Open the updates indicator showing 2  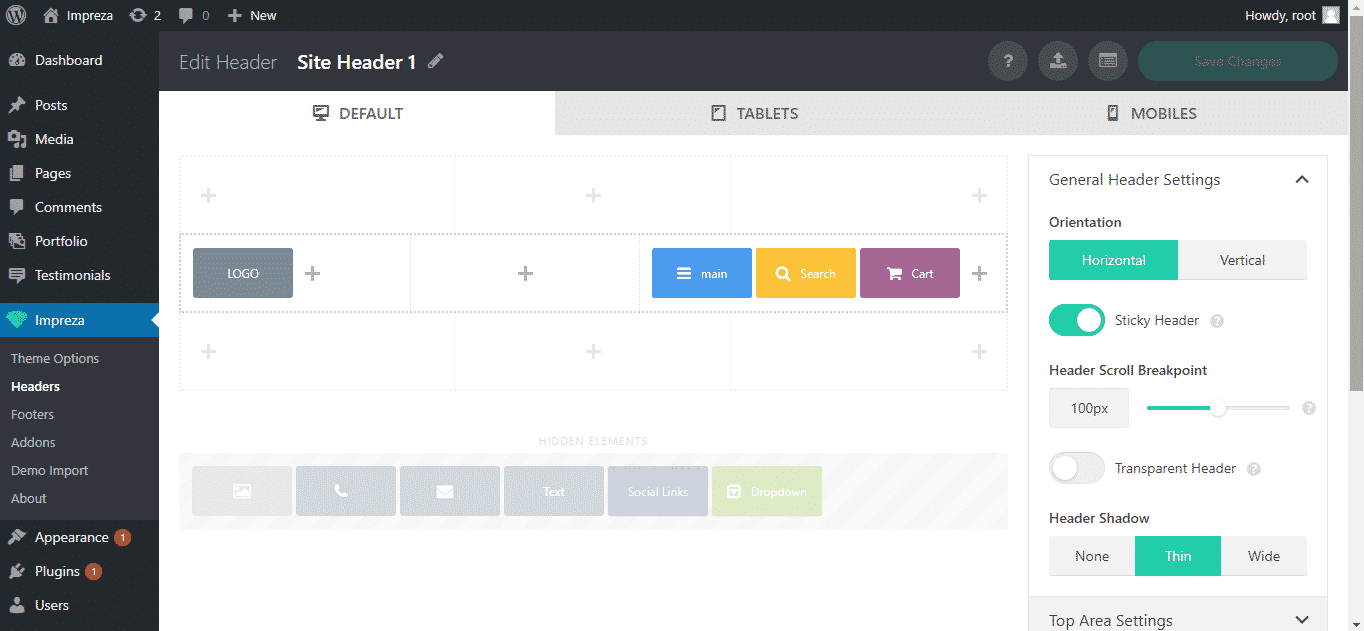point(145,15)
